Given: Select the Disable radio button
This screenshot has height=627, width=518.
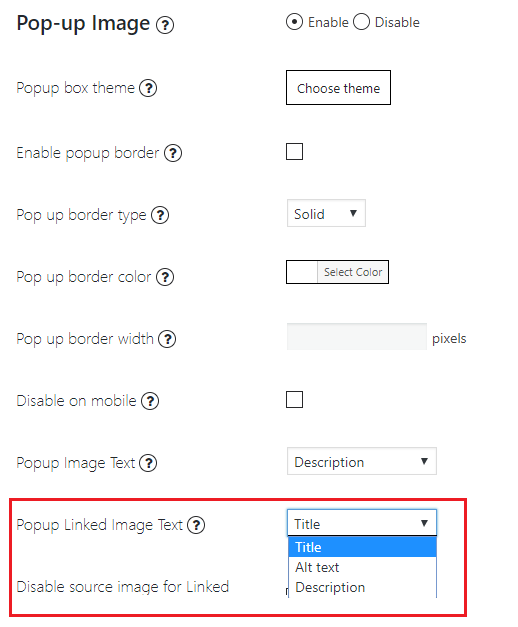Looking at the screenshot, I should pos(361,22).
